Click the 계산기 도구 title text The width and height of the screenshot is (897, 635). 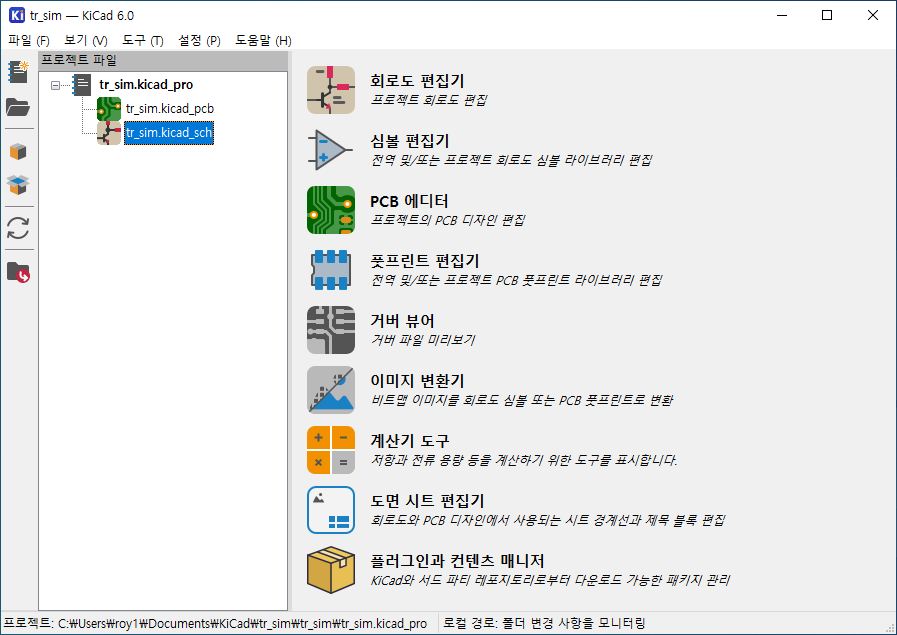coord(410,441)
